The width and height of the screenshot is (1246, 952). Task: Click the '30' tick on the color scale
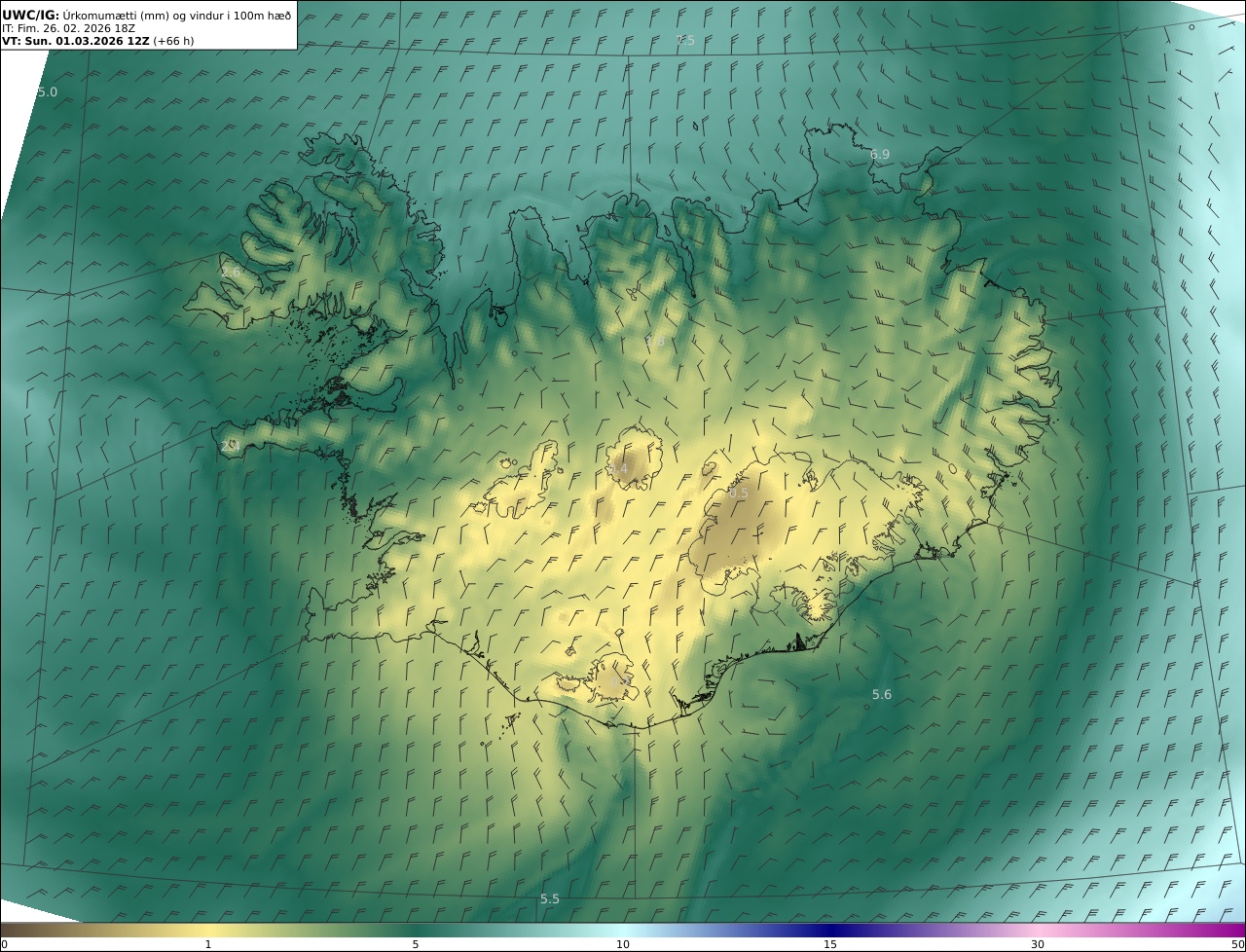coord(1038,944)
